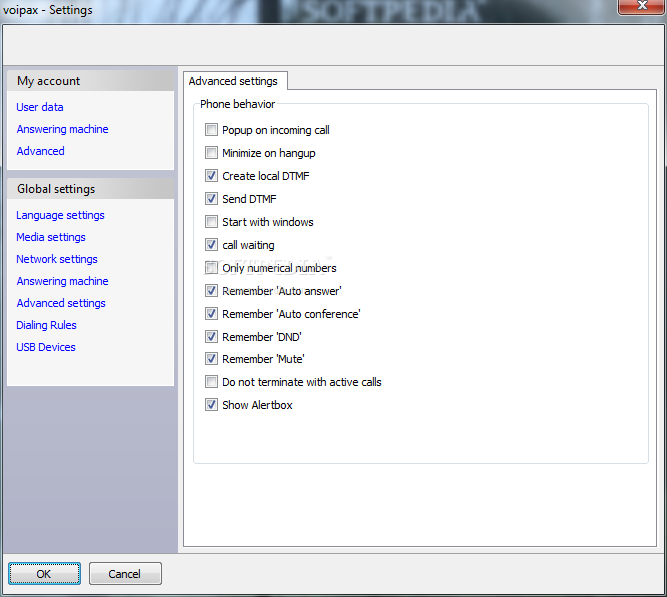Go to Media settings

[51, 237]
